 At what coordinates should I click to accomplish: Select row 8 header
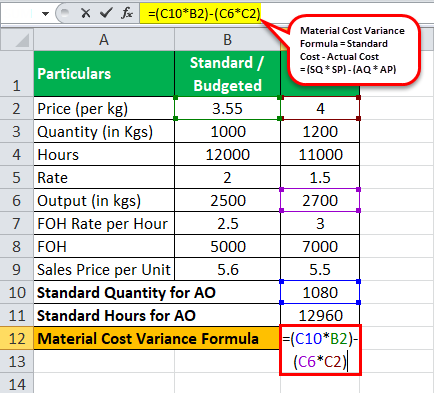pos(17,247)
